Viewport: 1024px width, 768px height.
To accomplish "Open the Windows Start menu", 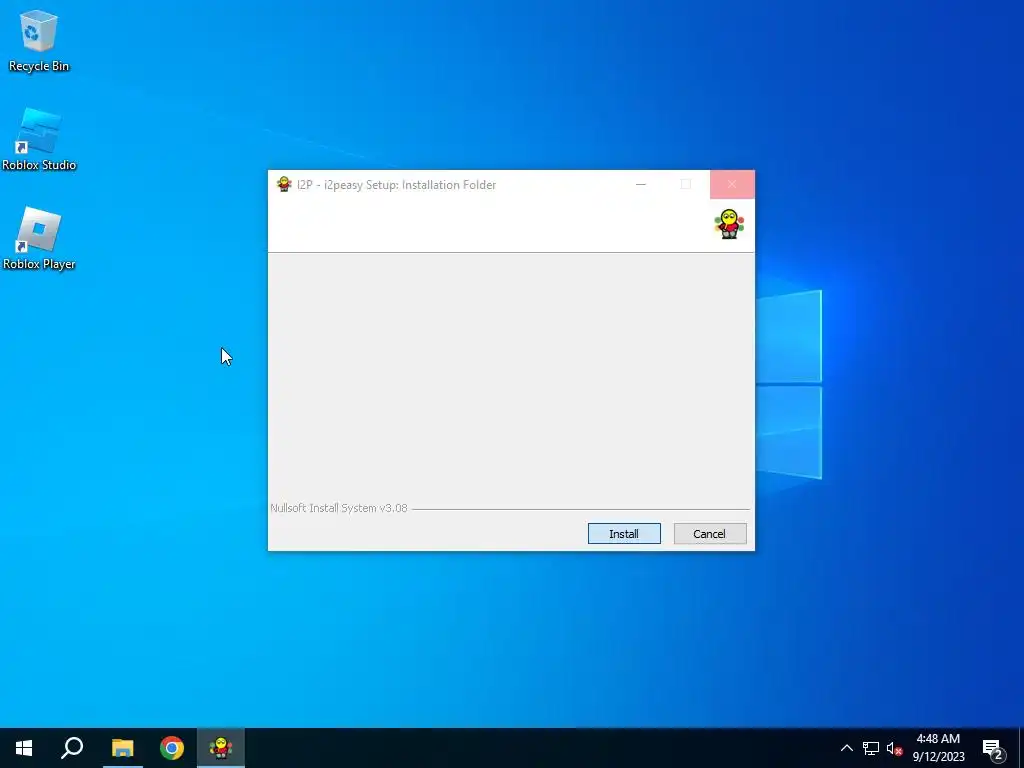I will click(24, 748).
